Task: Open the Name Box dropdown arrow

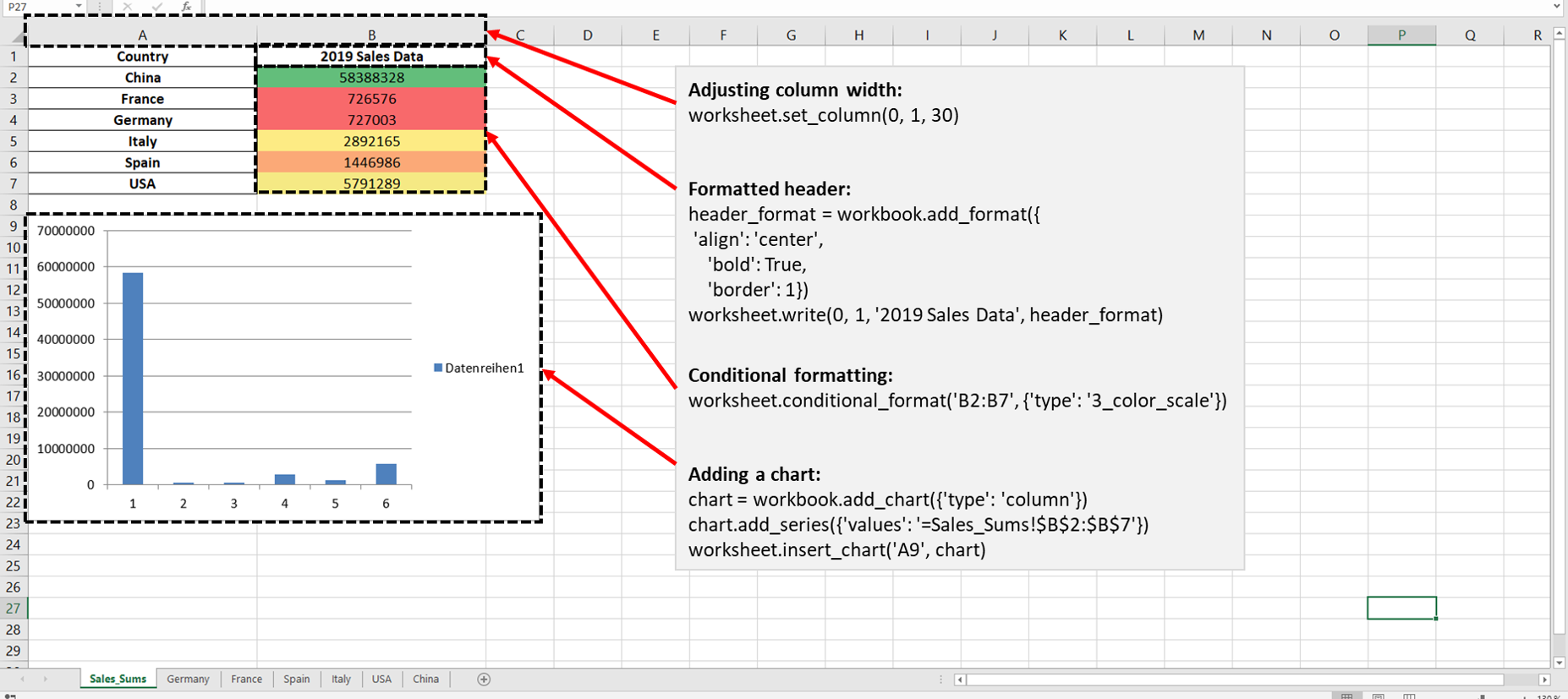Action: pos(79,6)
